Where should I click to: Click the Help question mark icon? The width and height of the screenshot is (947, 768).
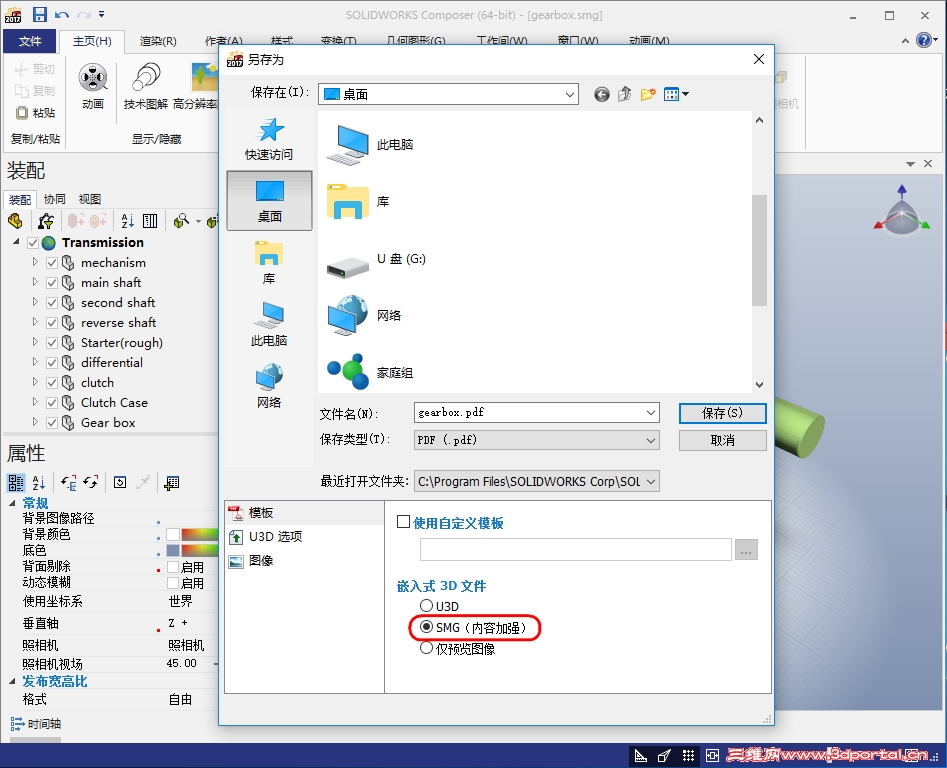(x=923, y=40)
